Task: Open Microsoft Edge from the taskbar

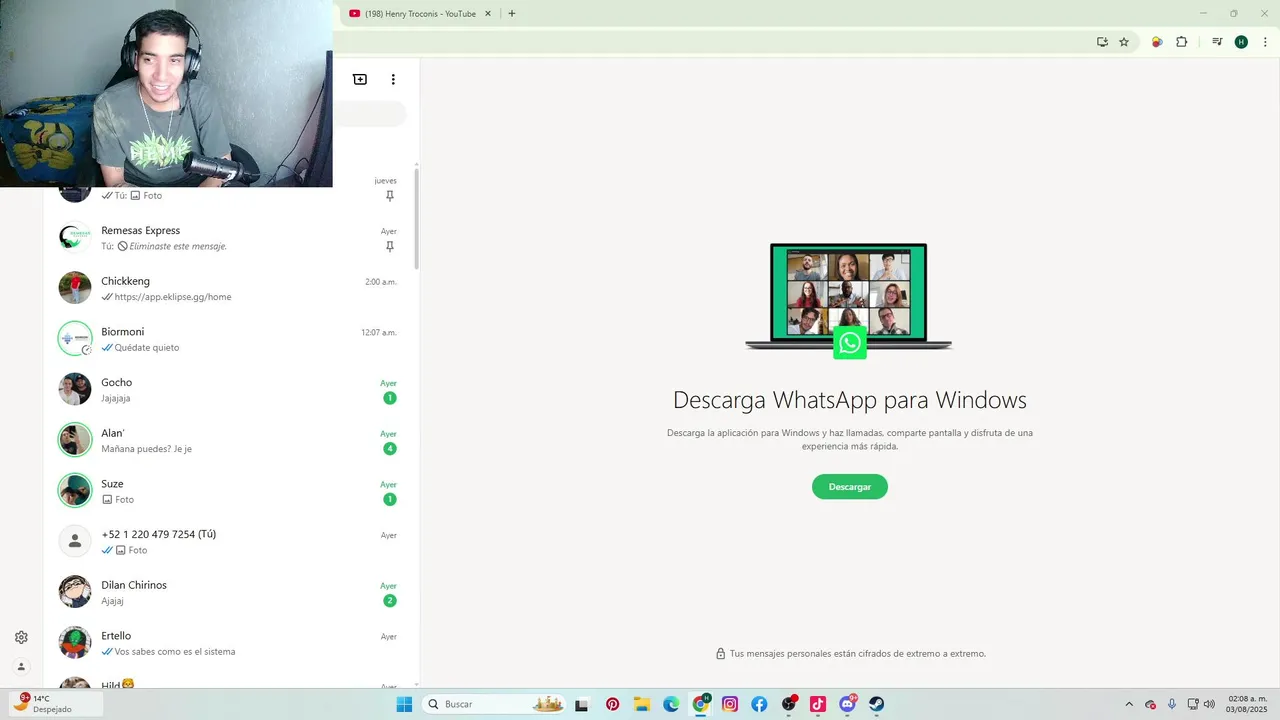Action: point(671,704)
